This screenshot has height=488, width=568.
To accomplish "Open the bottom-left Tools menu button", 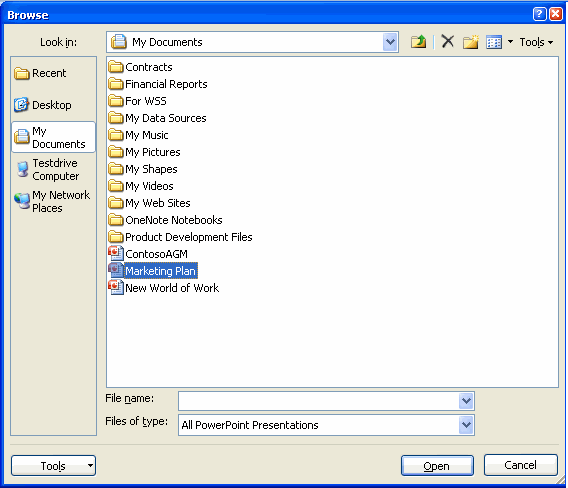I will [x=54, y=466].
